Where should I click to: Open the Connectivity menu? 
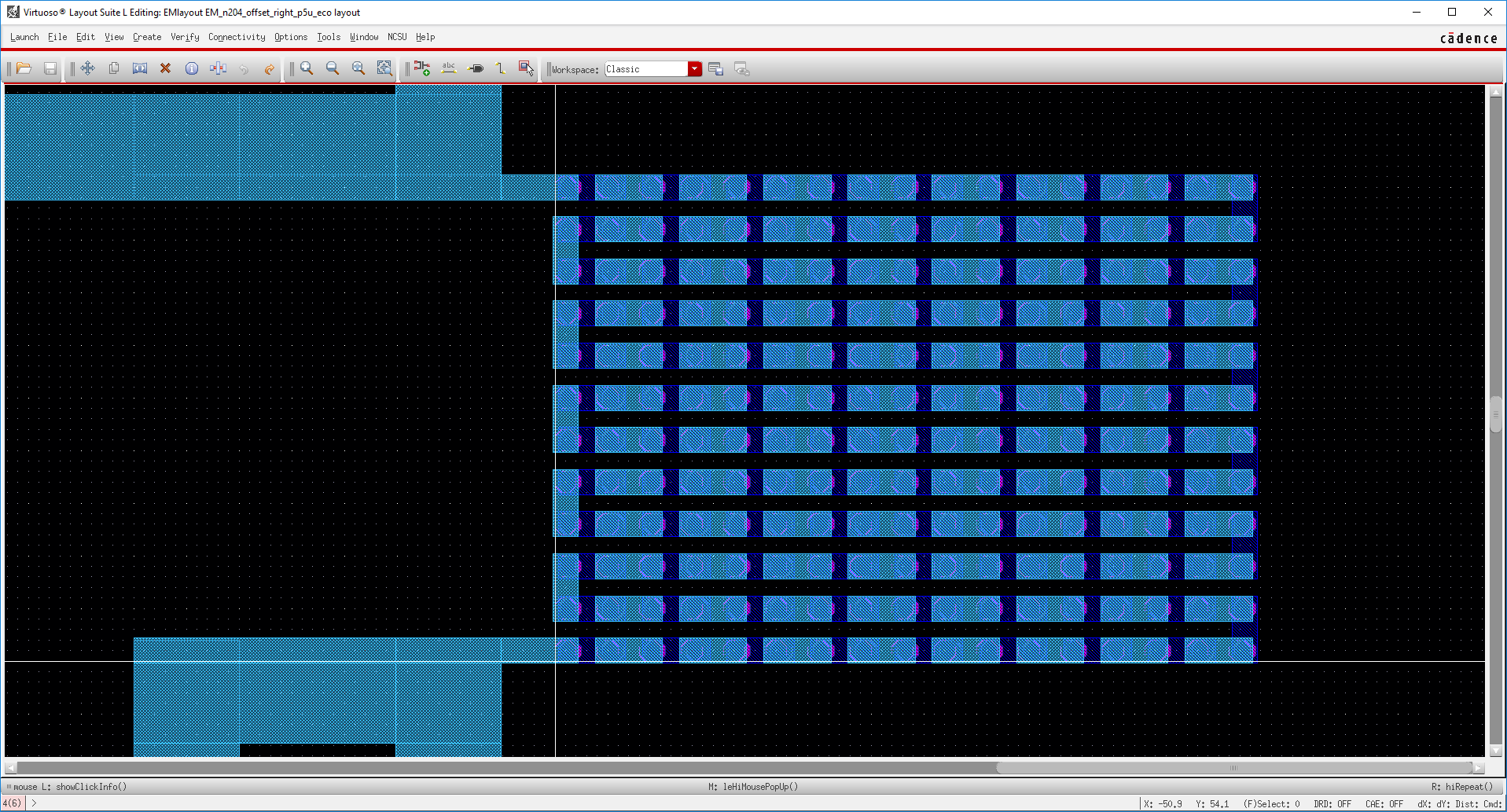(x=237, y=37)
